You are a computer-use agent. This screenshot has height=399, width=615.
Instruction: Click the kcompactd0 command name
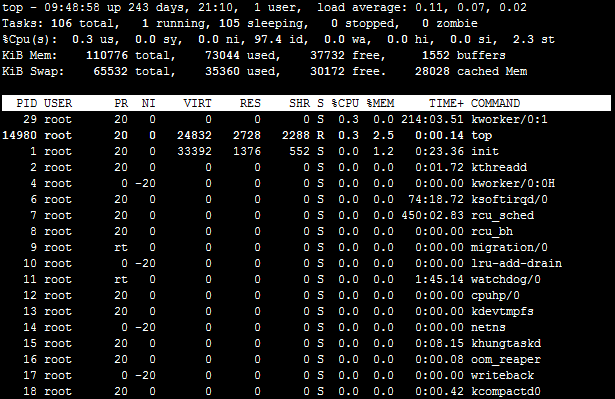(x=506, y=391)
